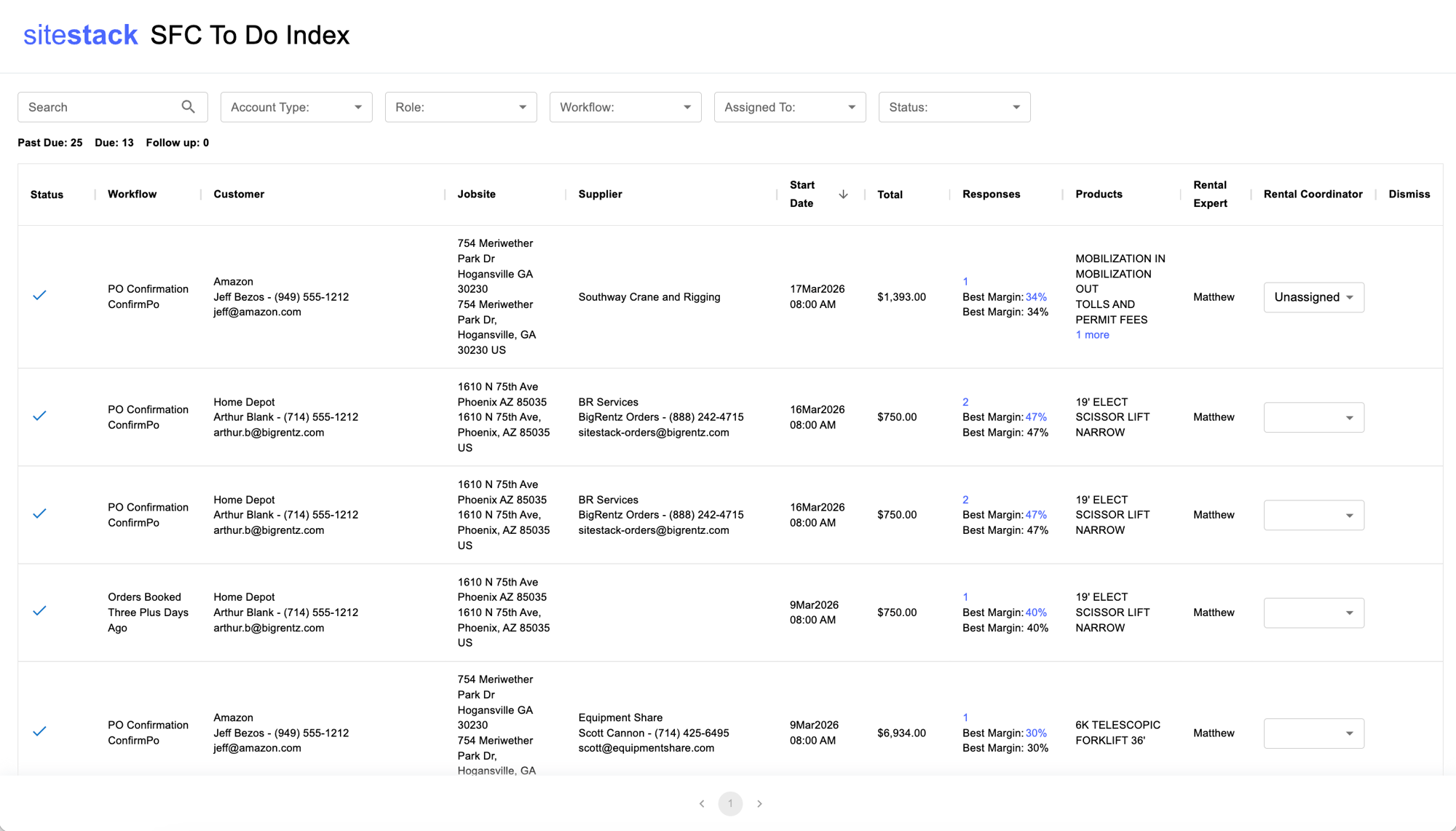The image size is (1456, 831).
Task: Click the Start Date sort arrow
Action: 843,194
